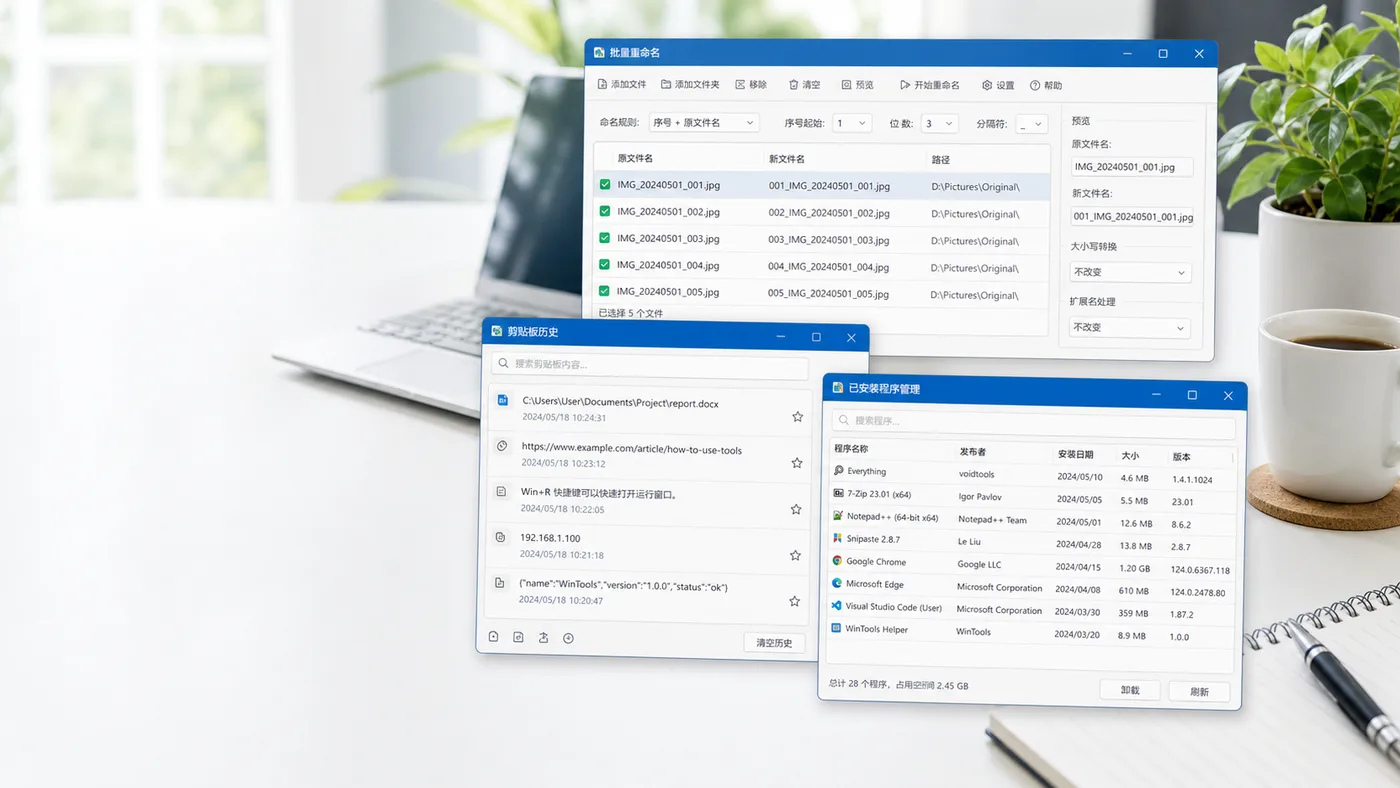The height and width of the screenshot is (788, 1400).
Task: Click second bottom icon in clipboard window
Action: click(518, 637)
